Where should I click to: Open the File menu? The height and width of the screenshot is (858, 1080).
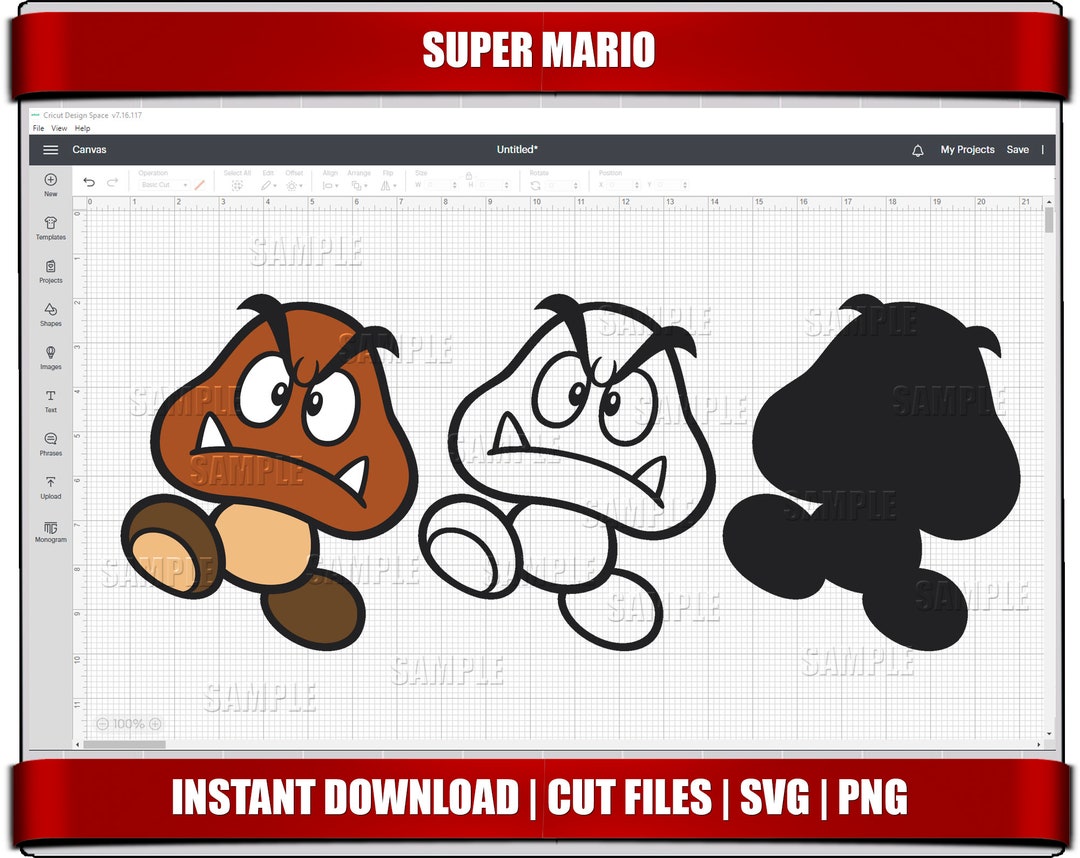pyautogui.click(x=37, y=128)
